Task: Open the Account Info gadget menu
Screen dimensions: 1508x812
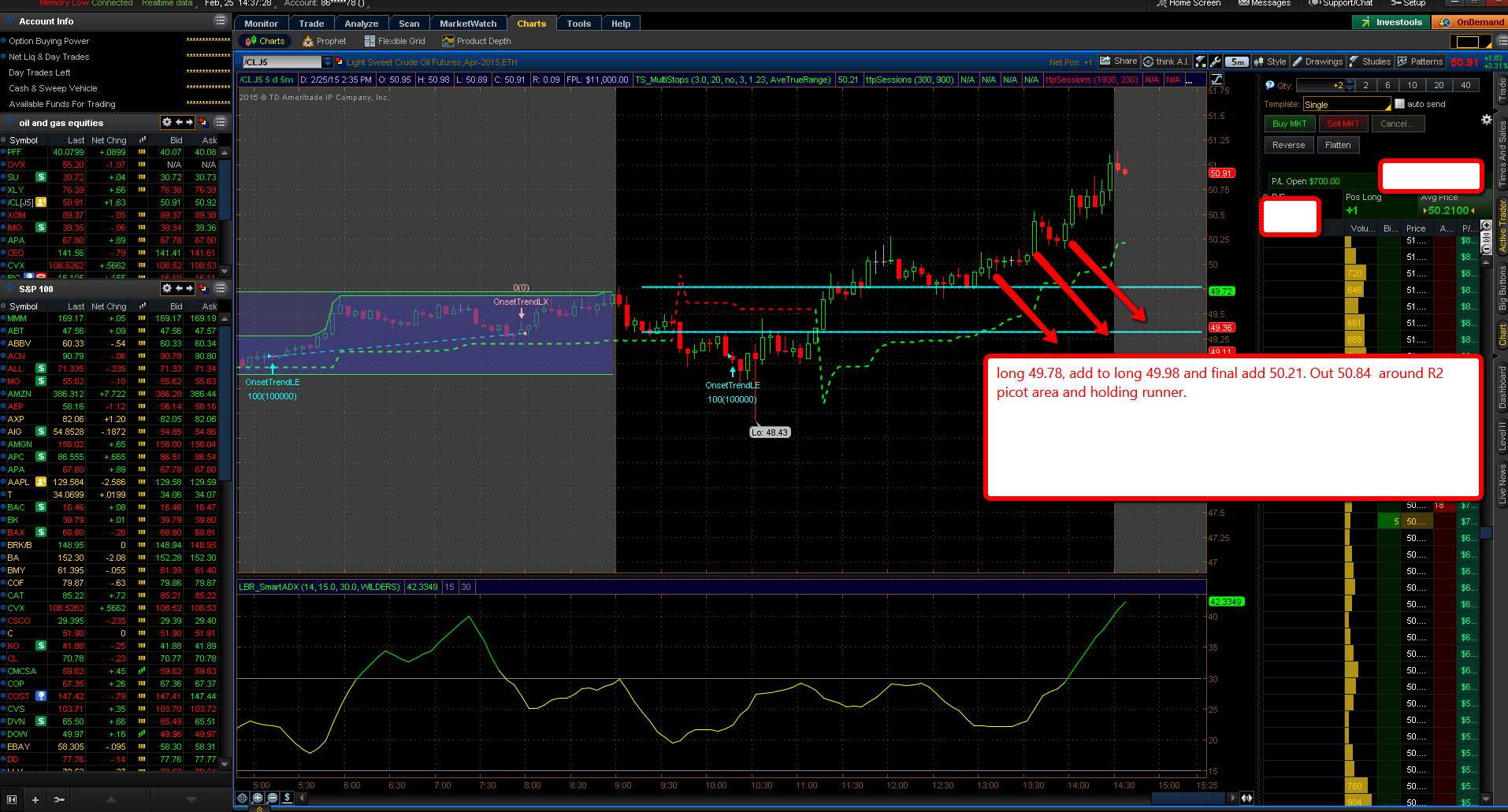Action: (221, 21)
